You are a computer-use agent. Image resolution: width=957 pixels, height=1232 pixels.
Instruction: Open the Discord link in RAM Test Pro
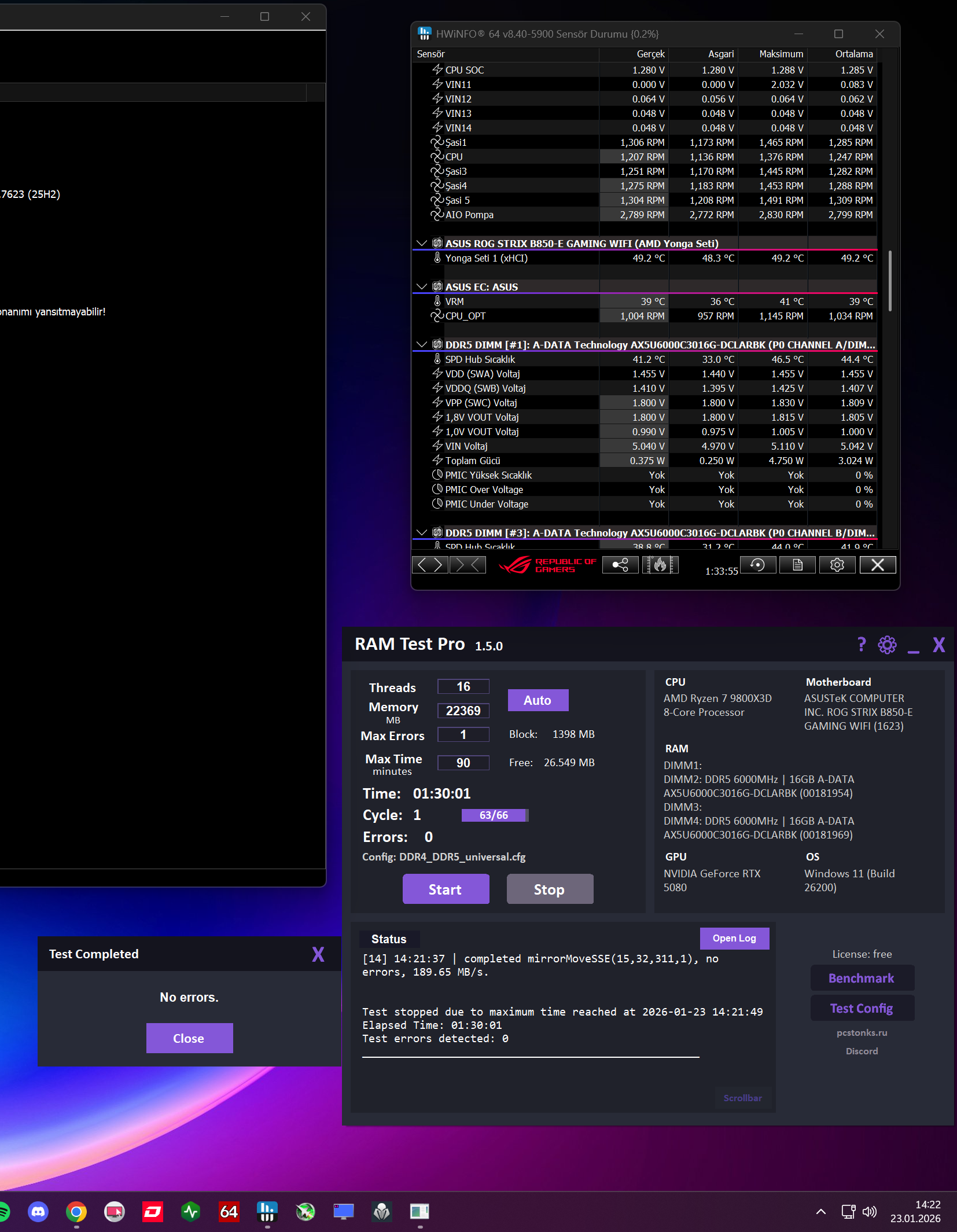point(862,1051)
